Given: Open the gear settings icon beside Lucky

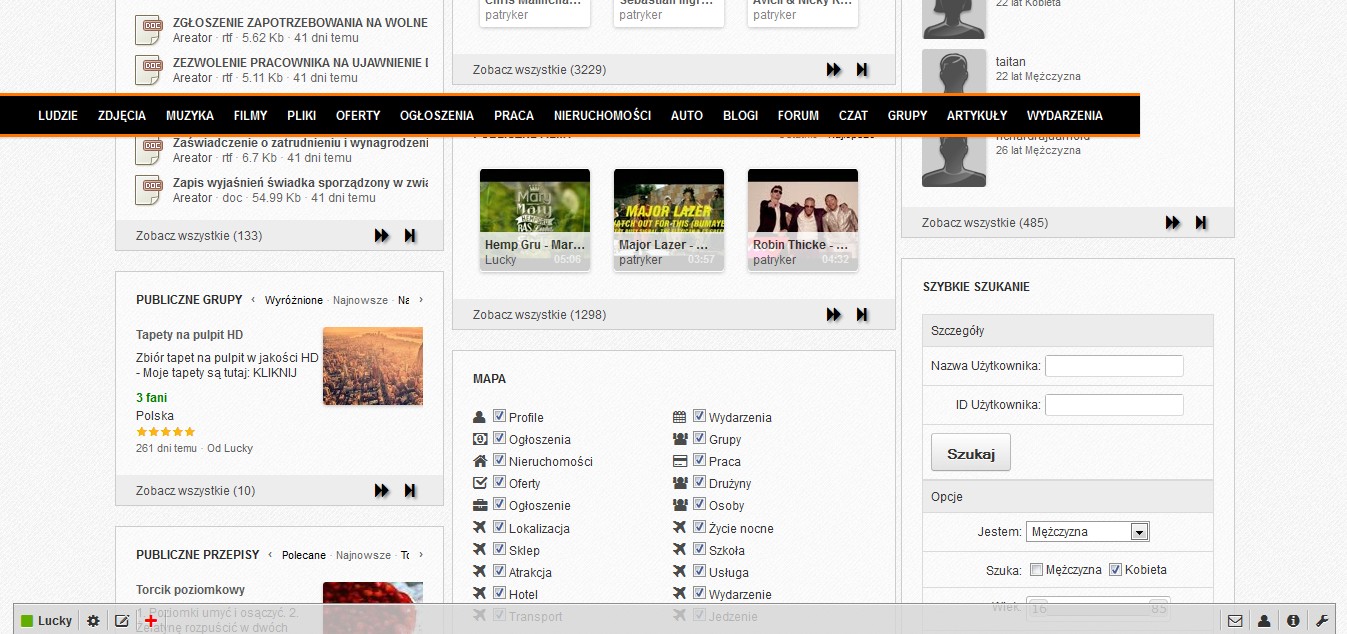Looking at the screenshot, I should coord(93,621).
